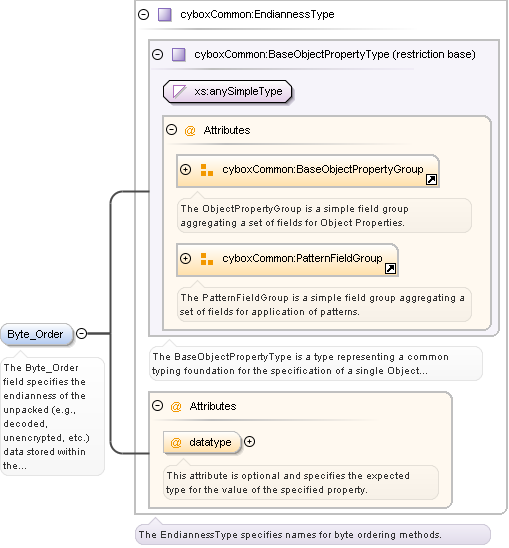
Task: Expand the cyboxCommon:PatternFieldGroup node
Action: 185,259
